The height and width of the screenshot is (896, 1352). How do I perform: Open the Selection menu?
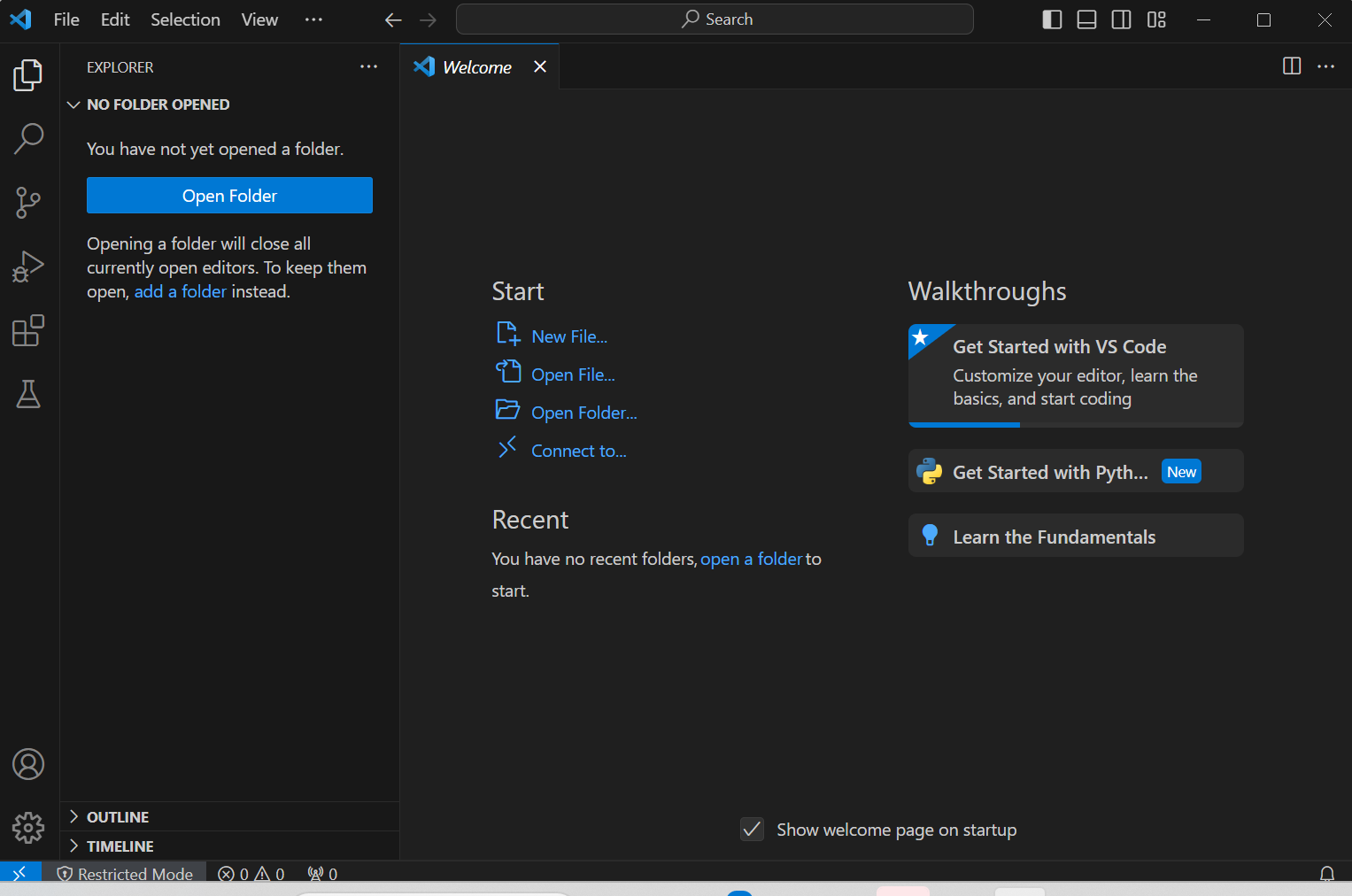tap(185, 19)
